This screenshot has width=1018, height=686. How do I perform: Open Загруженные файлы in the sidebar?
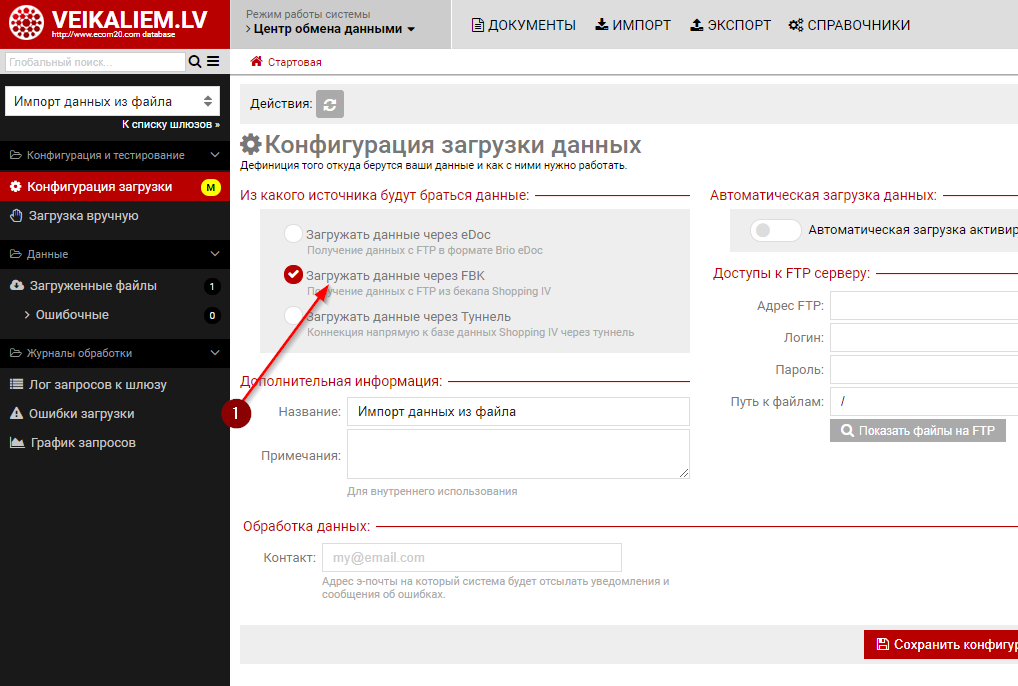93,286
